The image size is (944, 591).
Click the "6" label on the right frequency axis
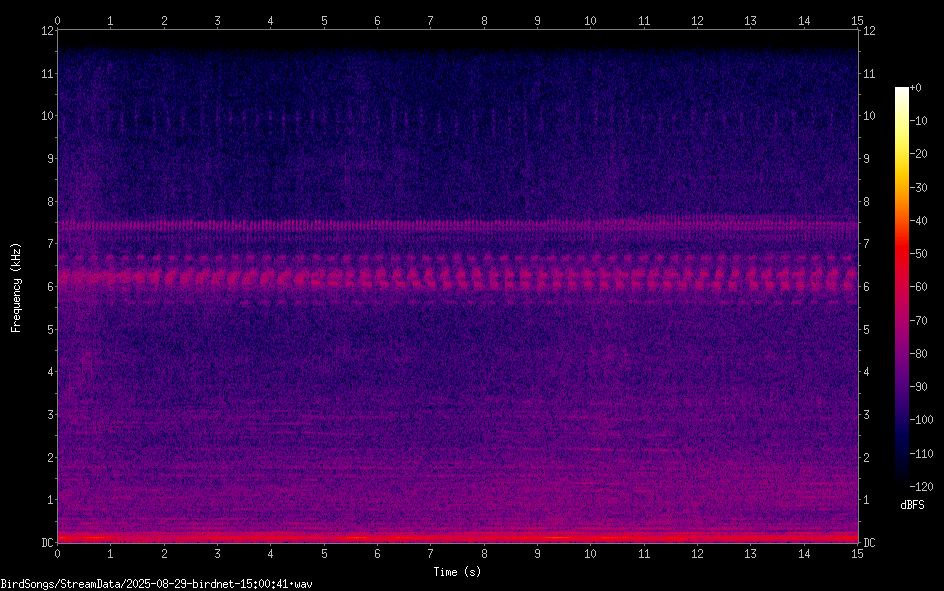867,287
